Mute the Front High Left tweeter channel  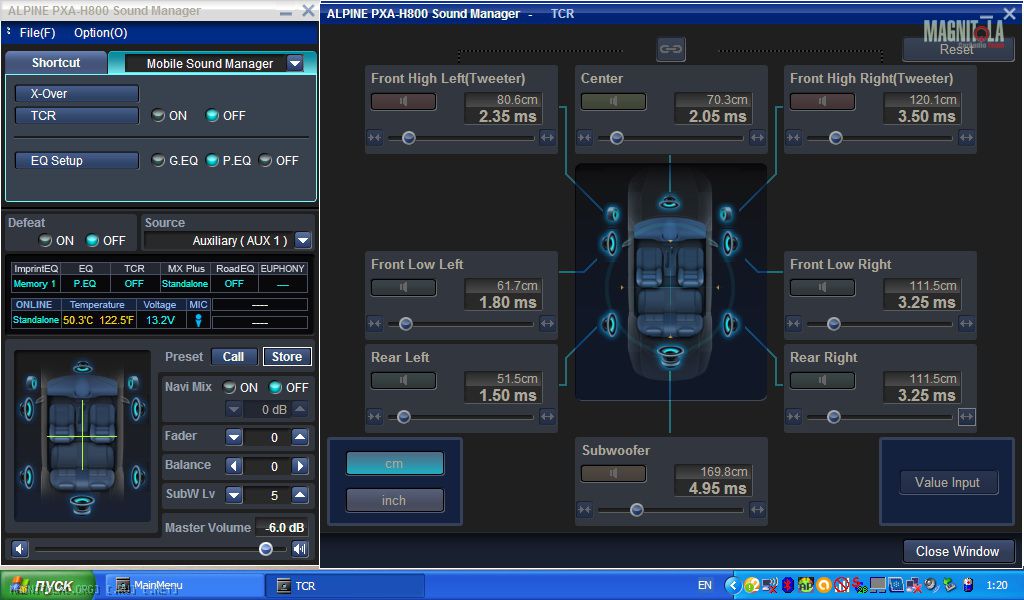(403, 101)
